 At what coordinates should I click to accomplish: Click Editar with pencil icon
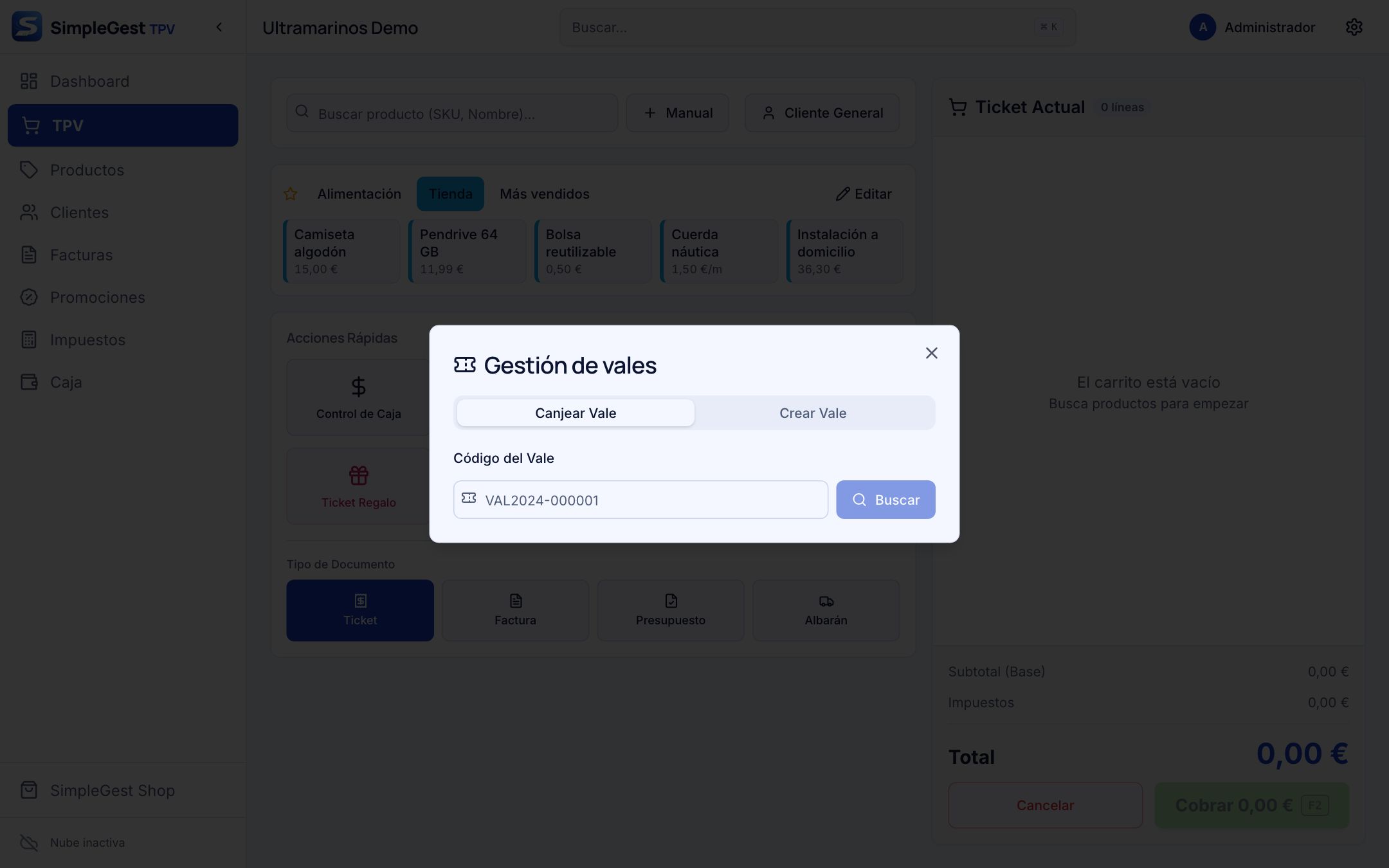864,194
